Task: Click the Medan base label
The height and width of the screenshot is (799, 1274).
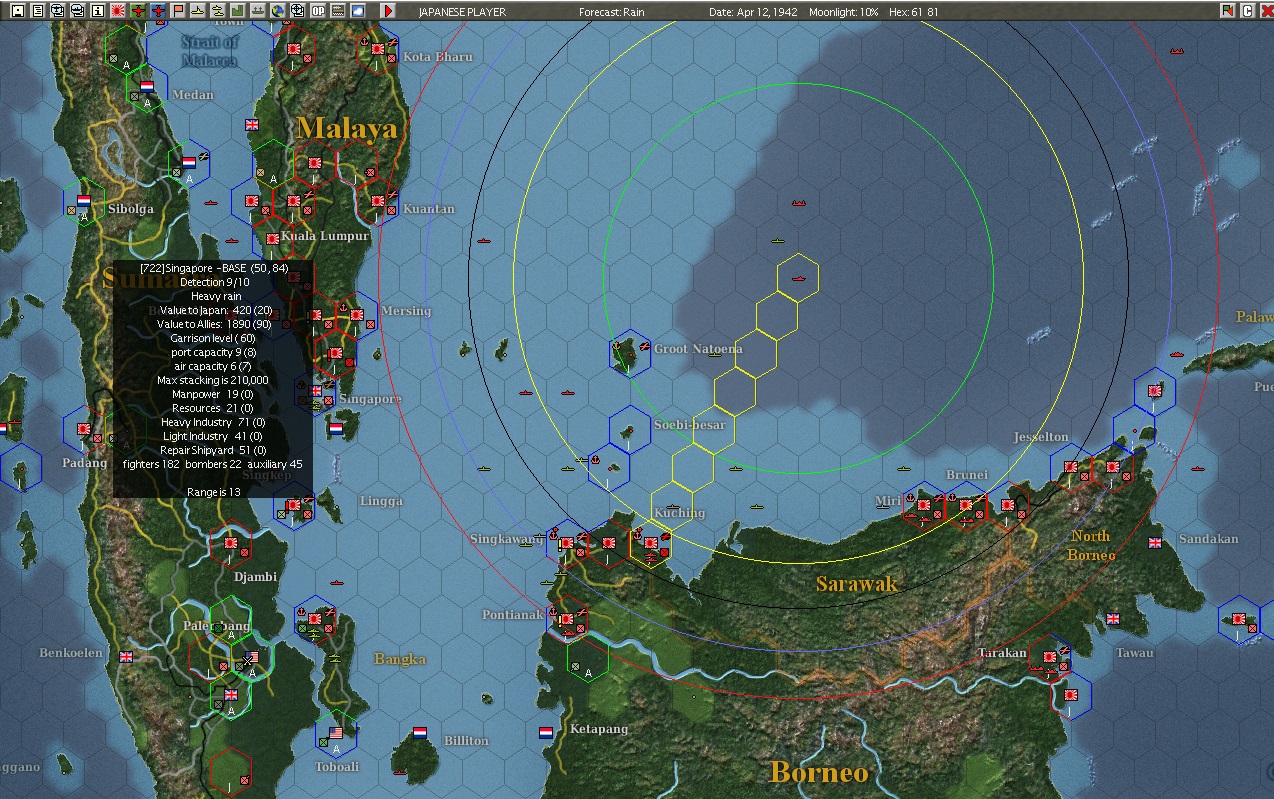Action: 193,95
